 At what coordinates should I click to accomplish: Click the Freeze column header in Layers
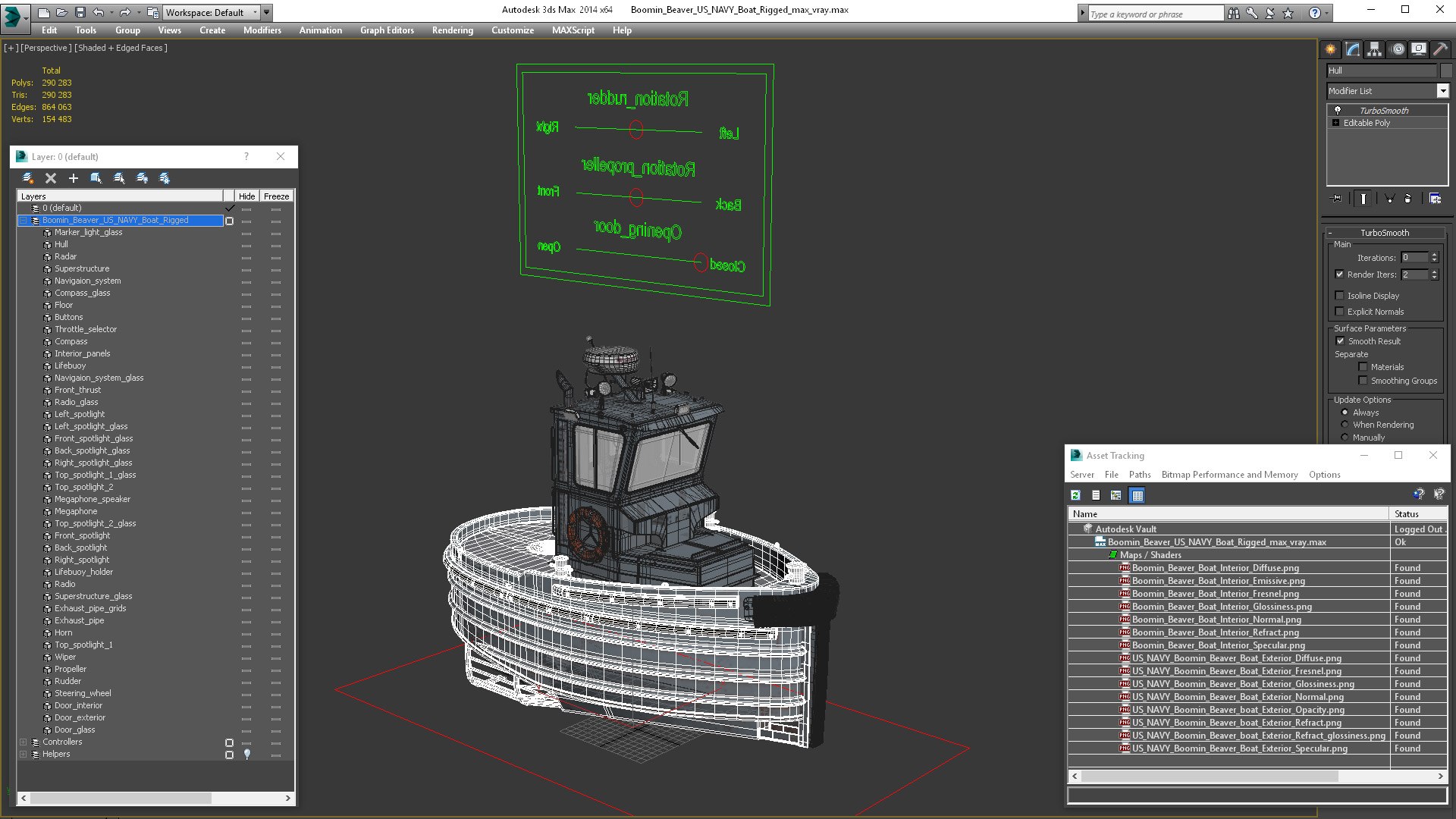276,196
